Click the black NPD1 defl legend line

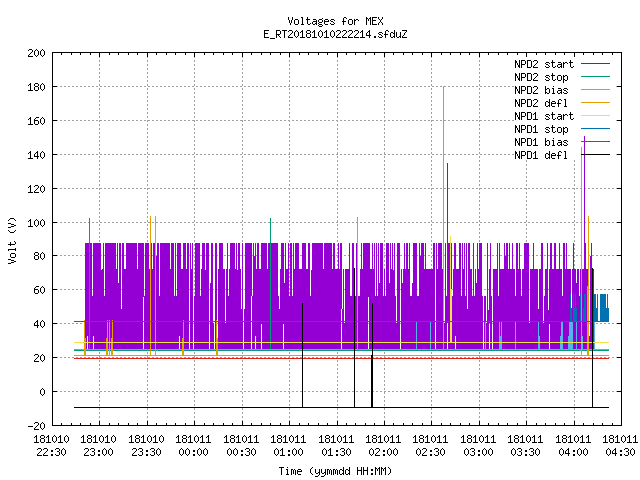[595, 155]
